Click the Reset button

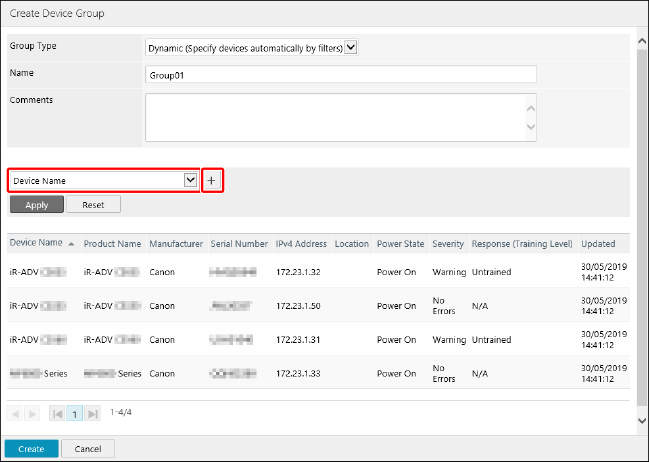click(93, 204)
